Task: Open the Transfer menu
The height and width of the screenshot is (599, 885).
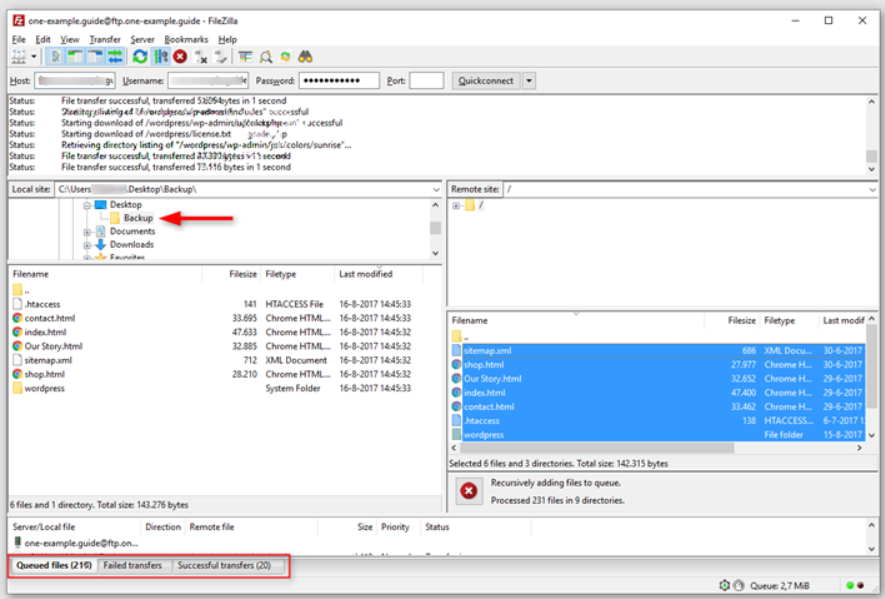Action: tap(105, 39)
